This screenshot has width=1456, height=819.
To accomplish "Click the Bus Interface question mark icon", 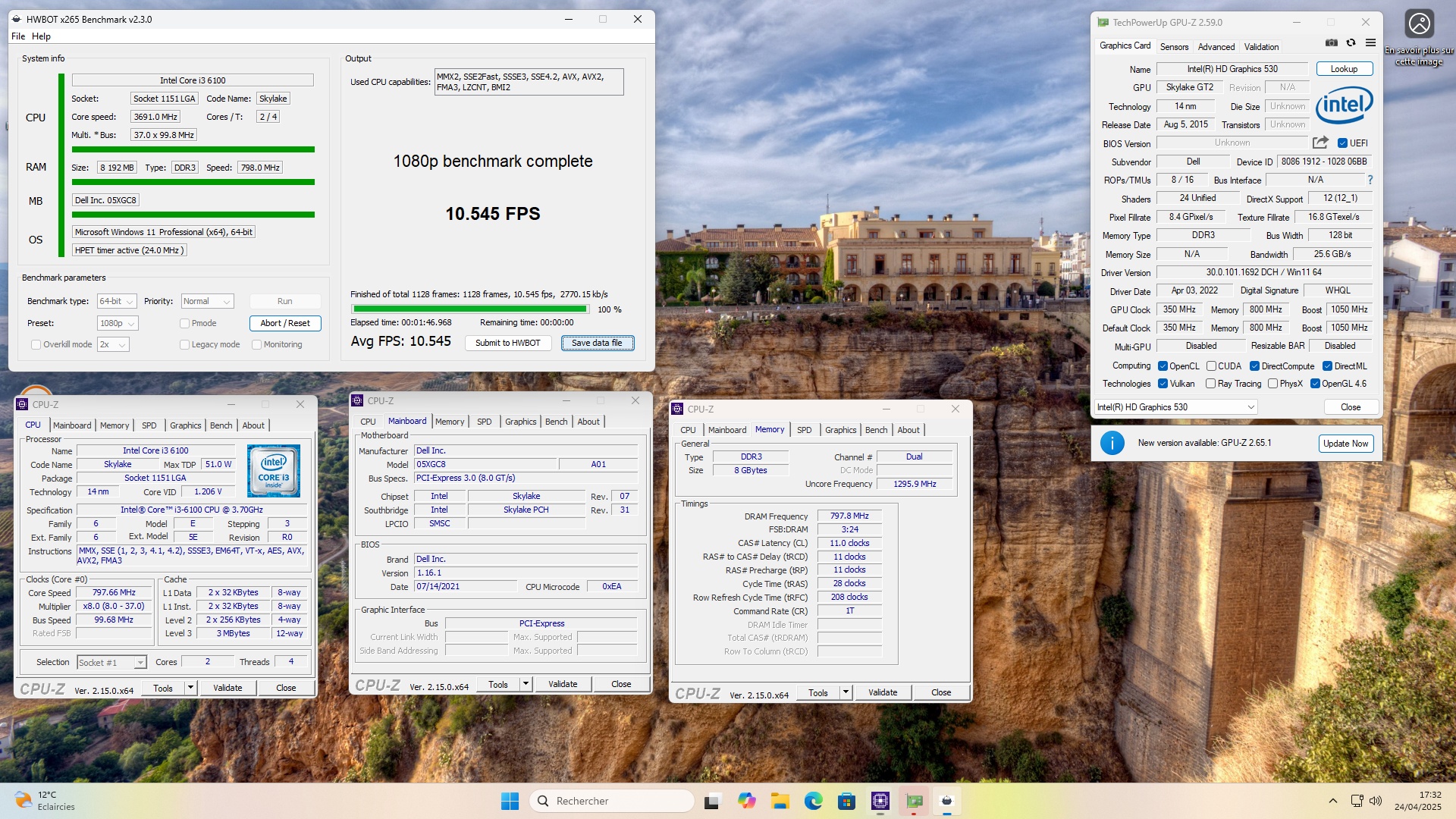I will (x=1370, y=180).
